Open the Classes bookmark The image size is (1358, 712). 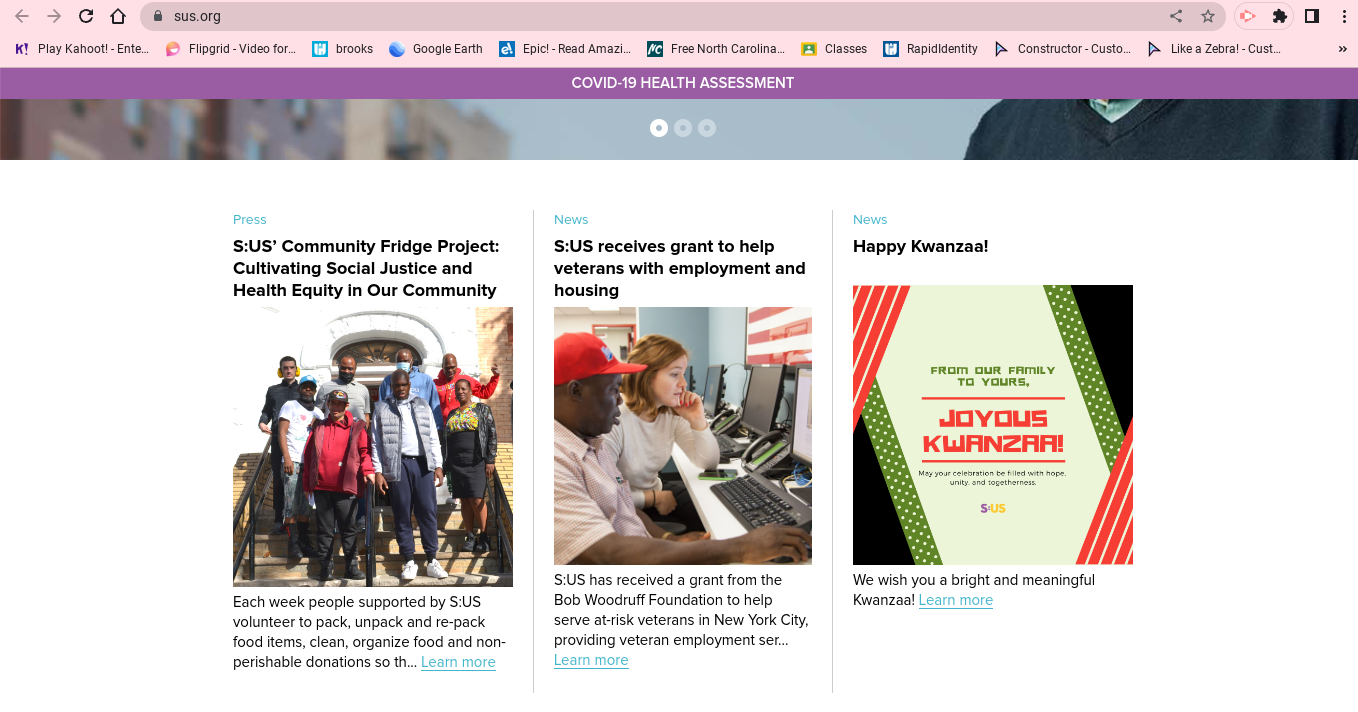[834, 48]
